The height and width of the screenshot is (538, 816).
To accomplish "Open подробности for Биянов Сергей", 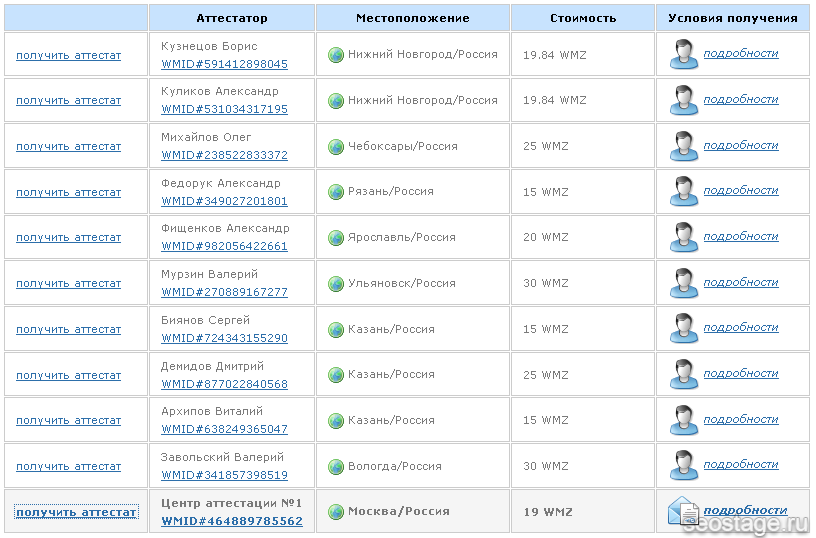I will click(741, 327).
